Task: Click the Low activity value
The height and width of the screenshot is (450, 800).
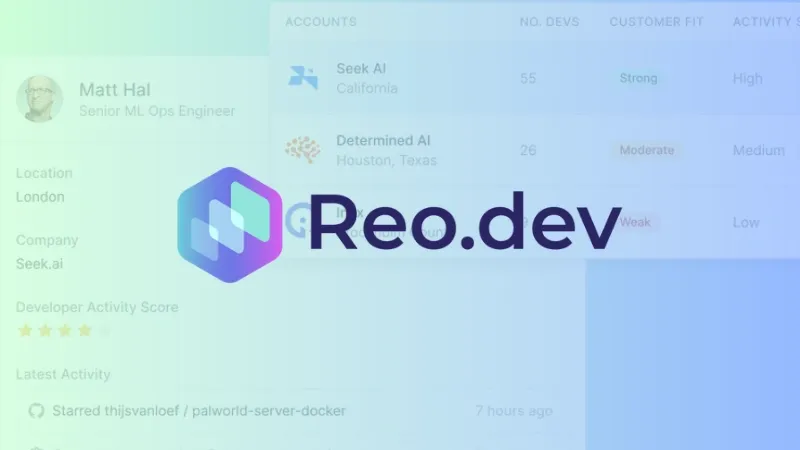Action: coord(746,222)
